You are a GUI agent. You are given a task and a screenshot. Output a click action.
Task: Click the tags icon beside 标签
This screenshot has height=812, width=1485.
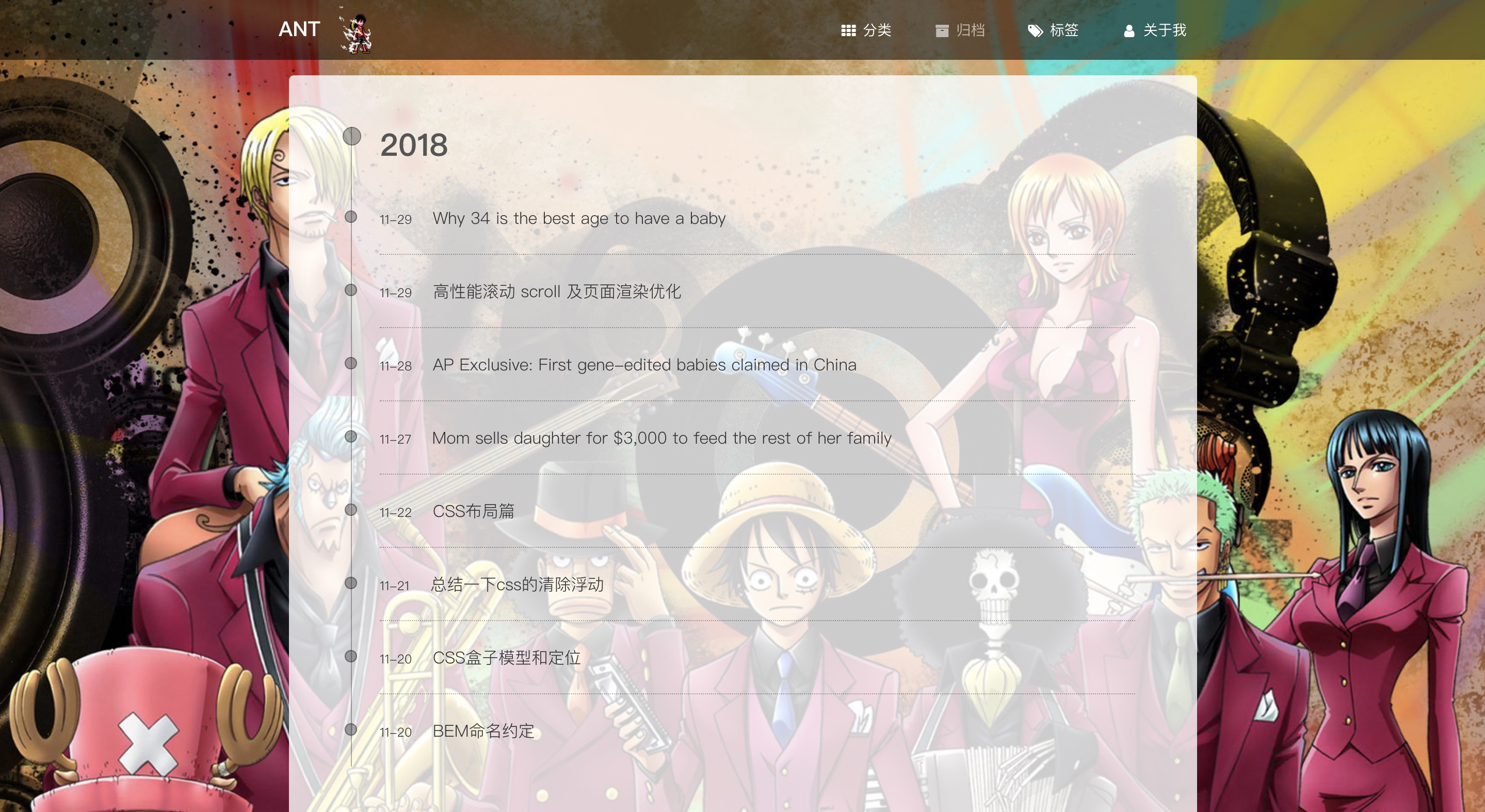click(x=1036, y=30)
